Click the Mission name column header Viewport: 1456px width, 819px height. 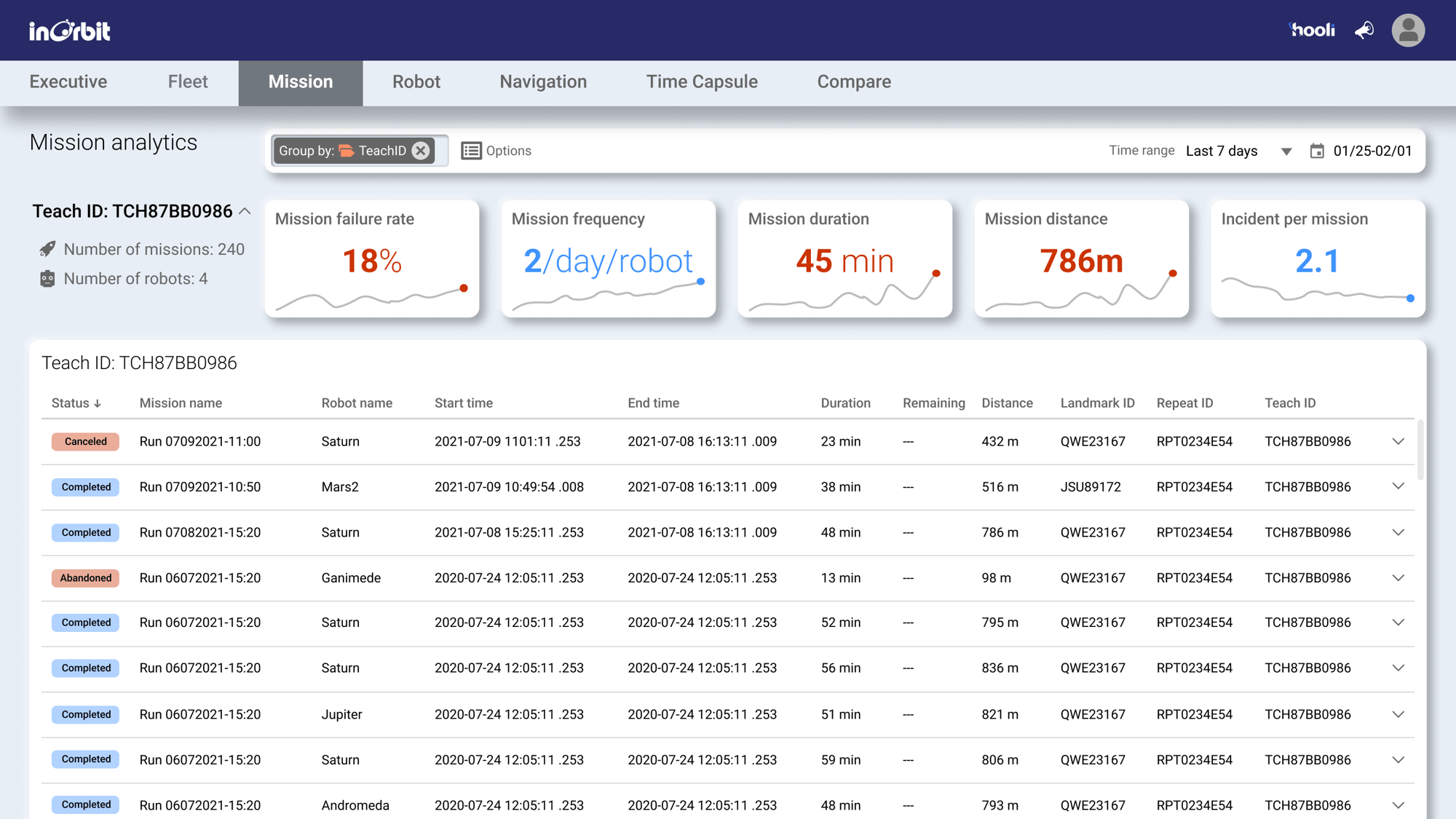(x=181, y=403)
